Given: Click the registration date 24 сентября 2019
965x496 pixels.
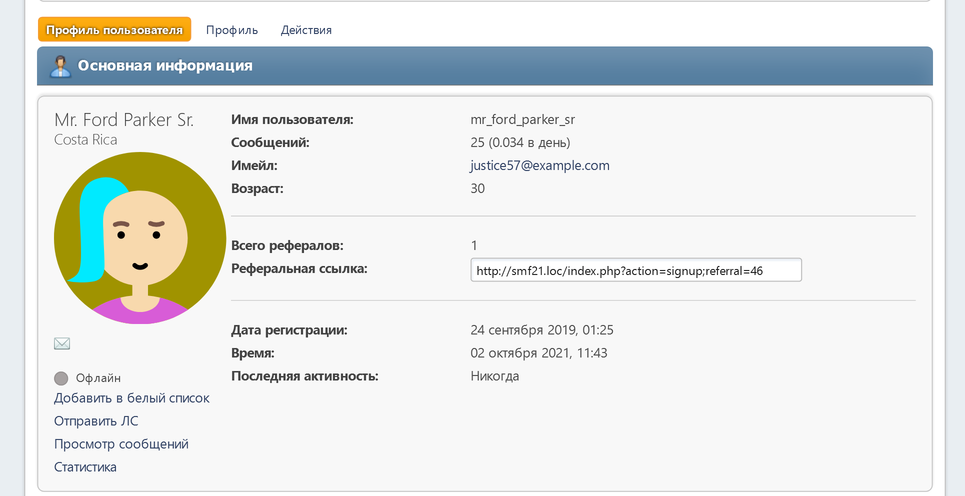Looking at the screenshot, I should pyautogui.click(x=541, y=330).
